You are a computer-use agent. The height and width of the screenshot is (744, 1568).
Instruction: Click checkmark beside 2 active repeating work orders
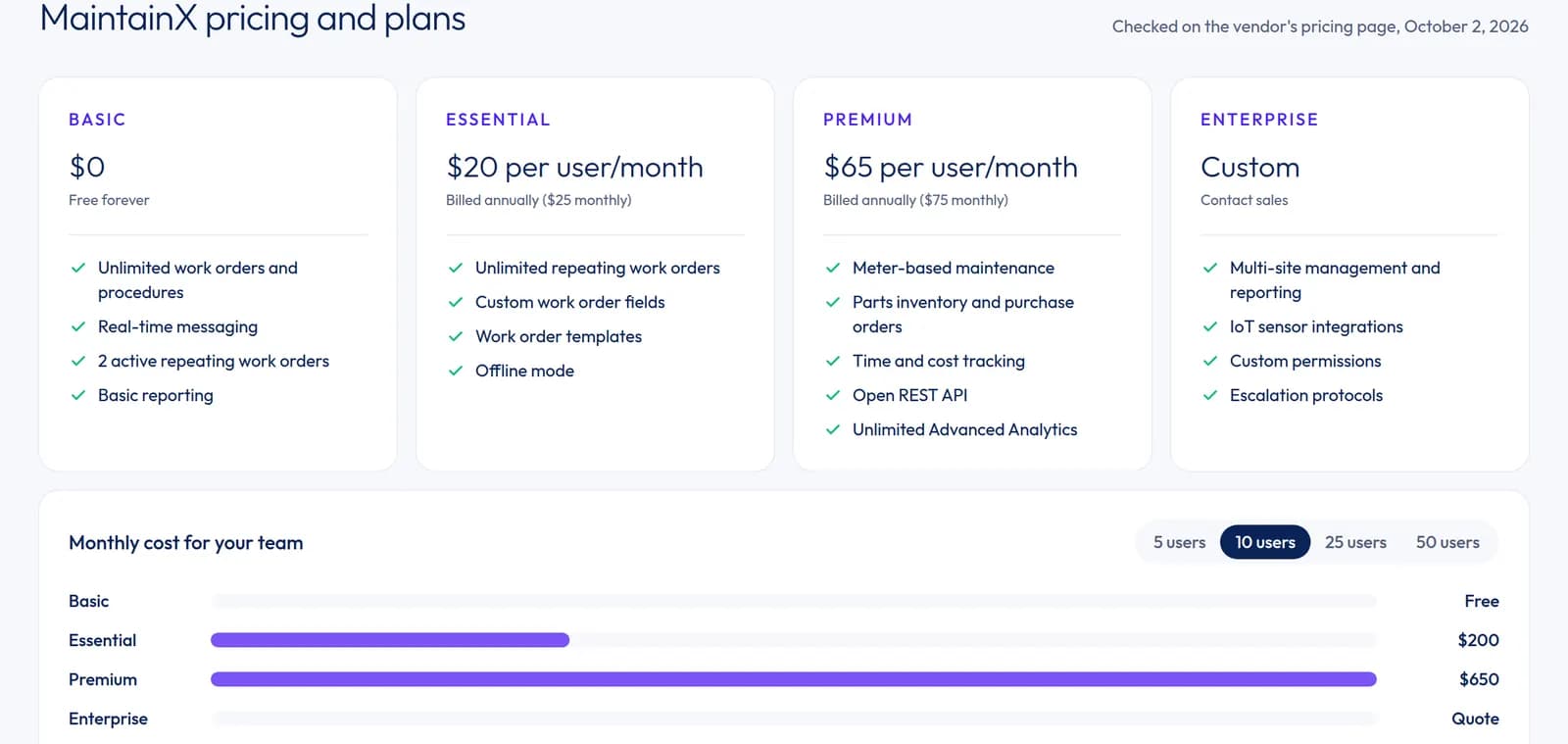coord(78,361)
